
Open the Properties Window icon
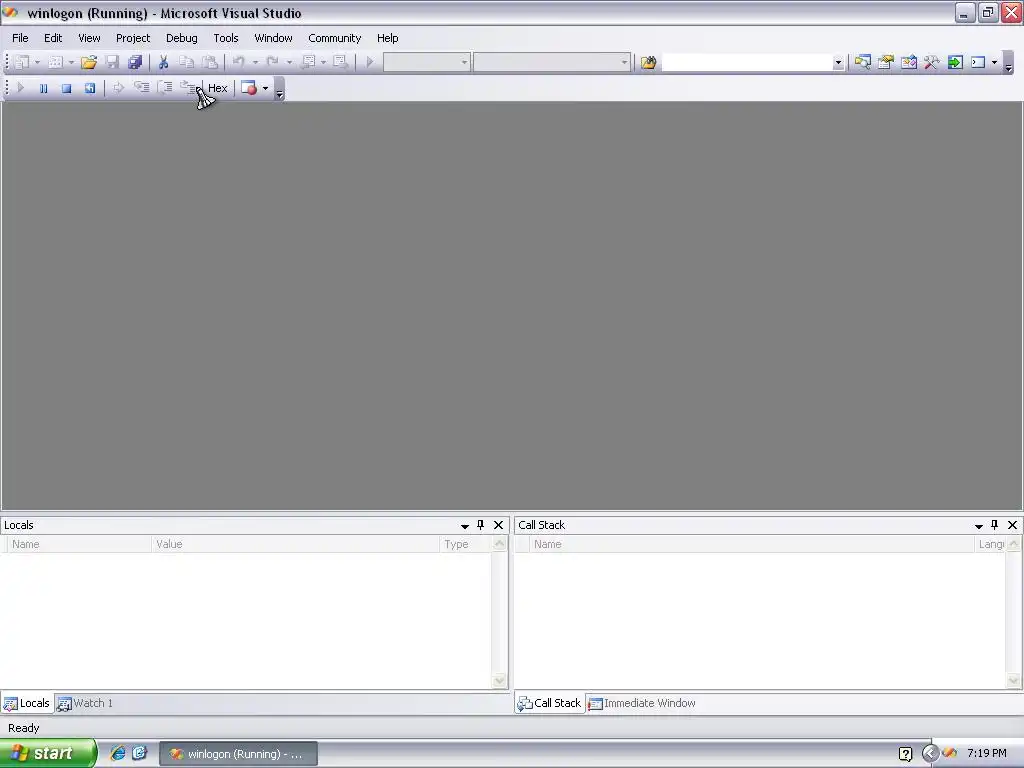pyautogui.click(x=886, y=62)
